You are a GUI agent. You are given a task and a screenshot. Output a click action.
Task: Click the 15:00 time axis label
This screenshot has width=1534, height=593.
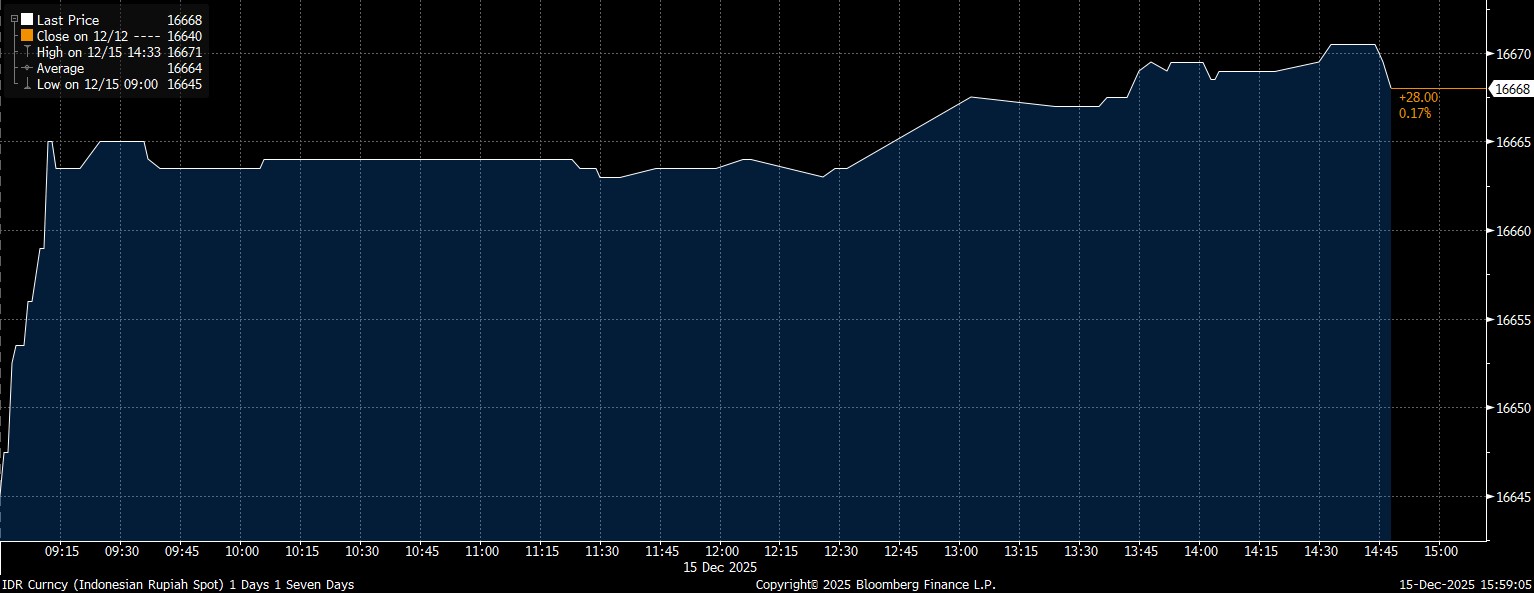click(x=1439, y=551)
